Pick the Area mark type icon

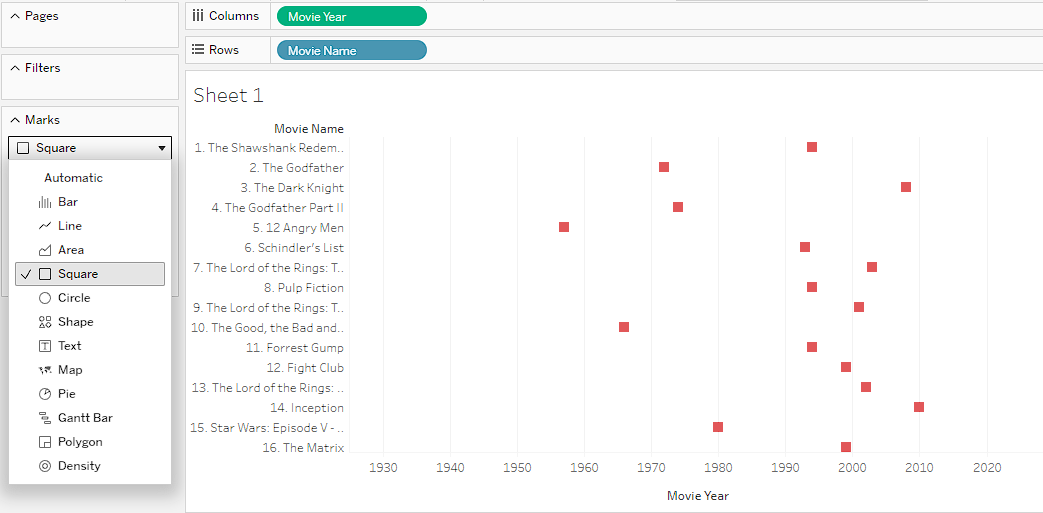tap(45, 250)
